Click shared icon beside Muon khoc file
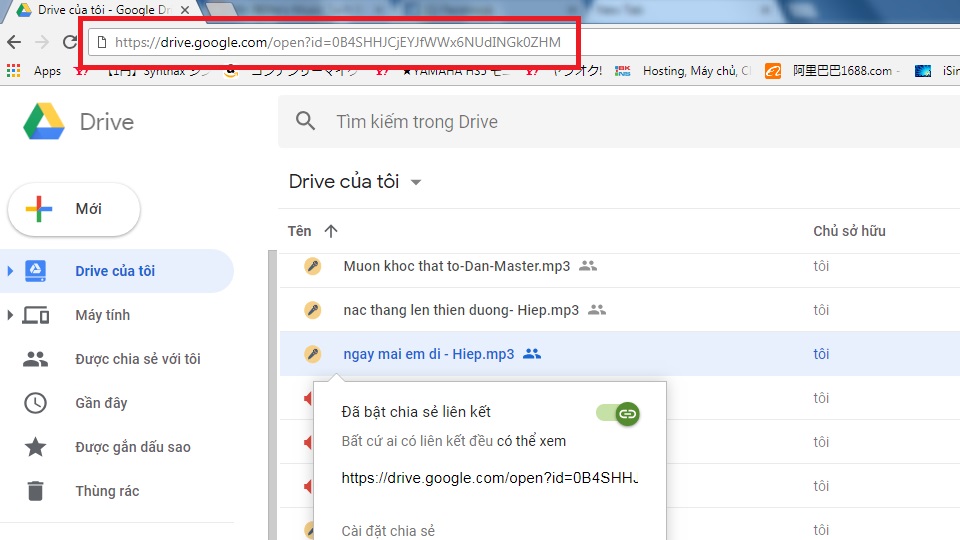The height and width of the screenshot is (540, 960). (x=588, y=266)
